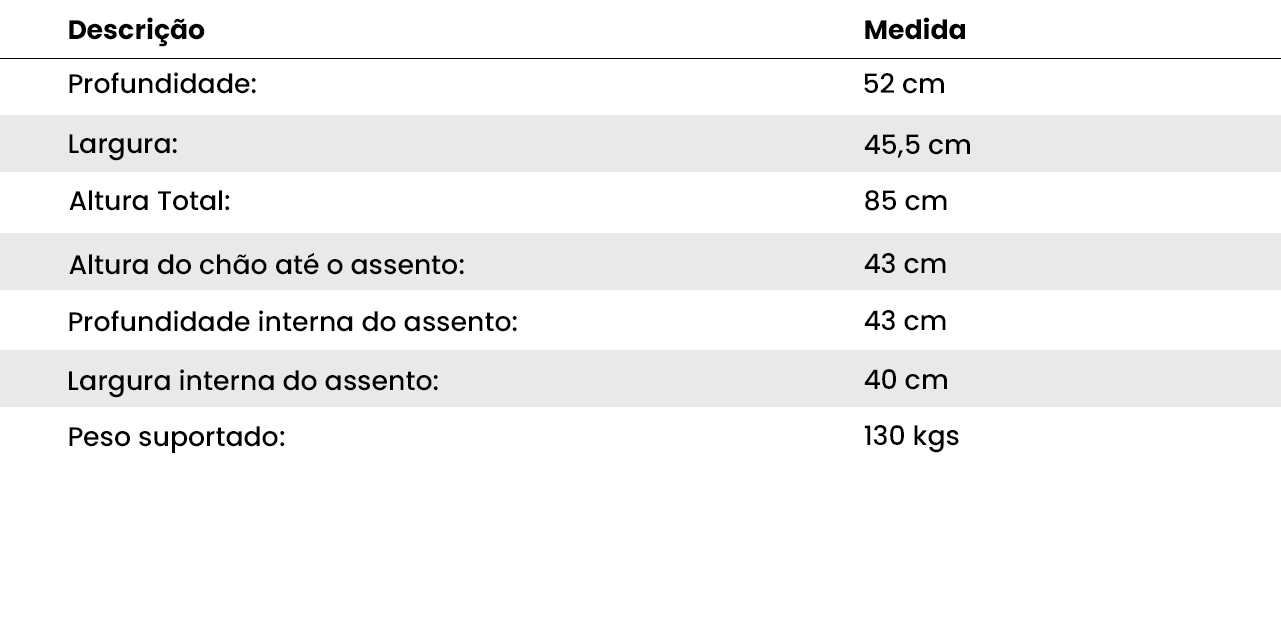Select the Altura Total label

(150, 202)
